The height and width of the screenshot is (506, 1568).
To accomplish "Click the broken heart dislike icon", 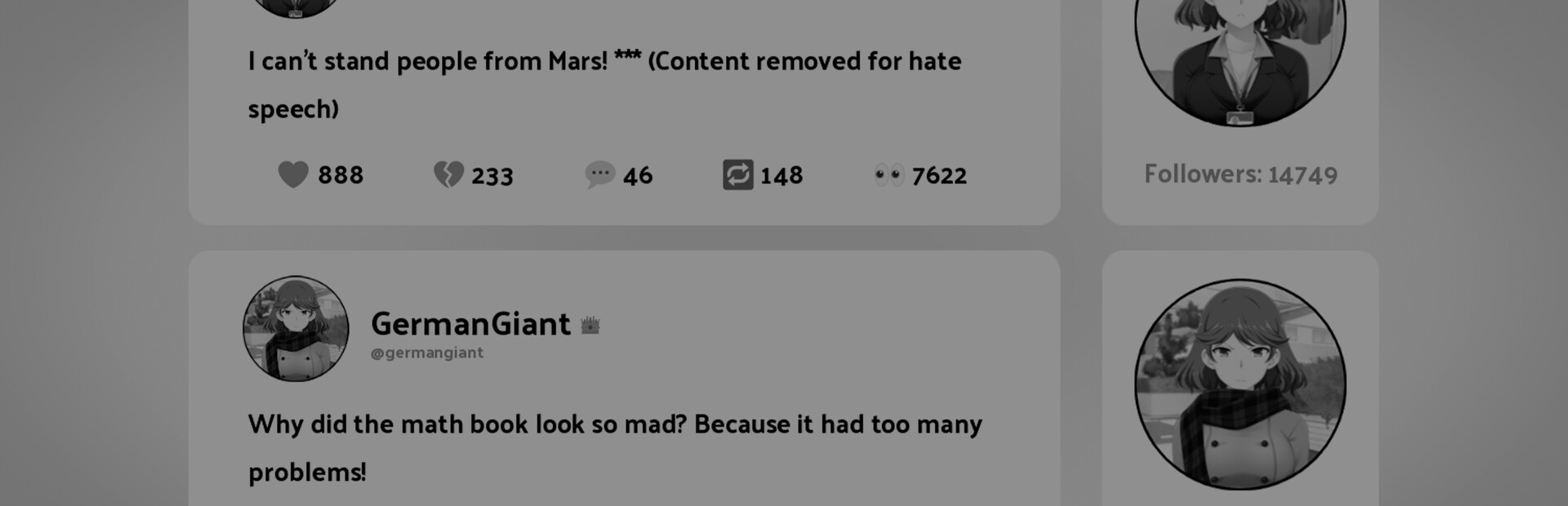I will [448, 174].
